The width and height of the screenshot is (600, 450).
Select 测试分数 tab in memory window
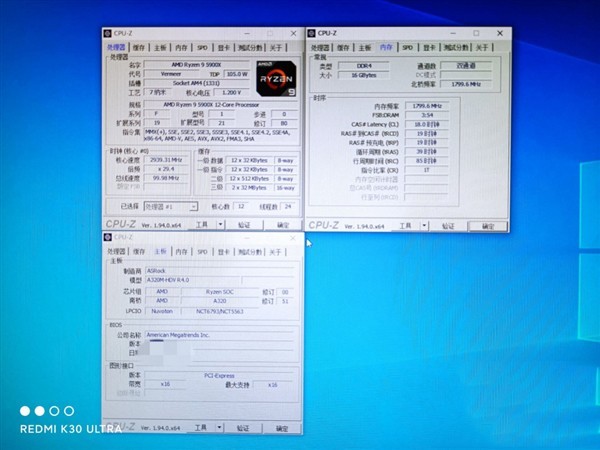(456, 47)
